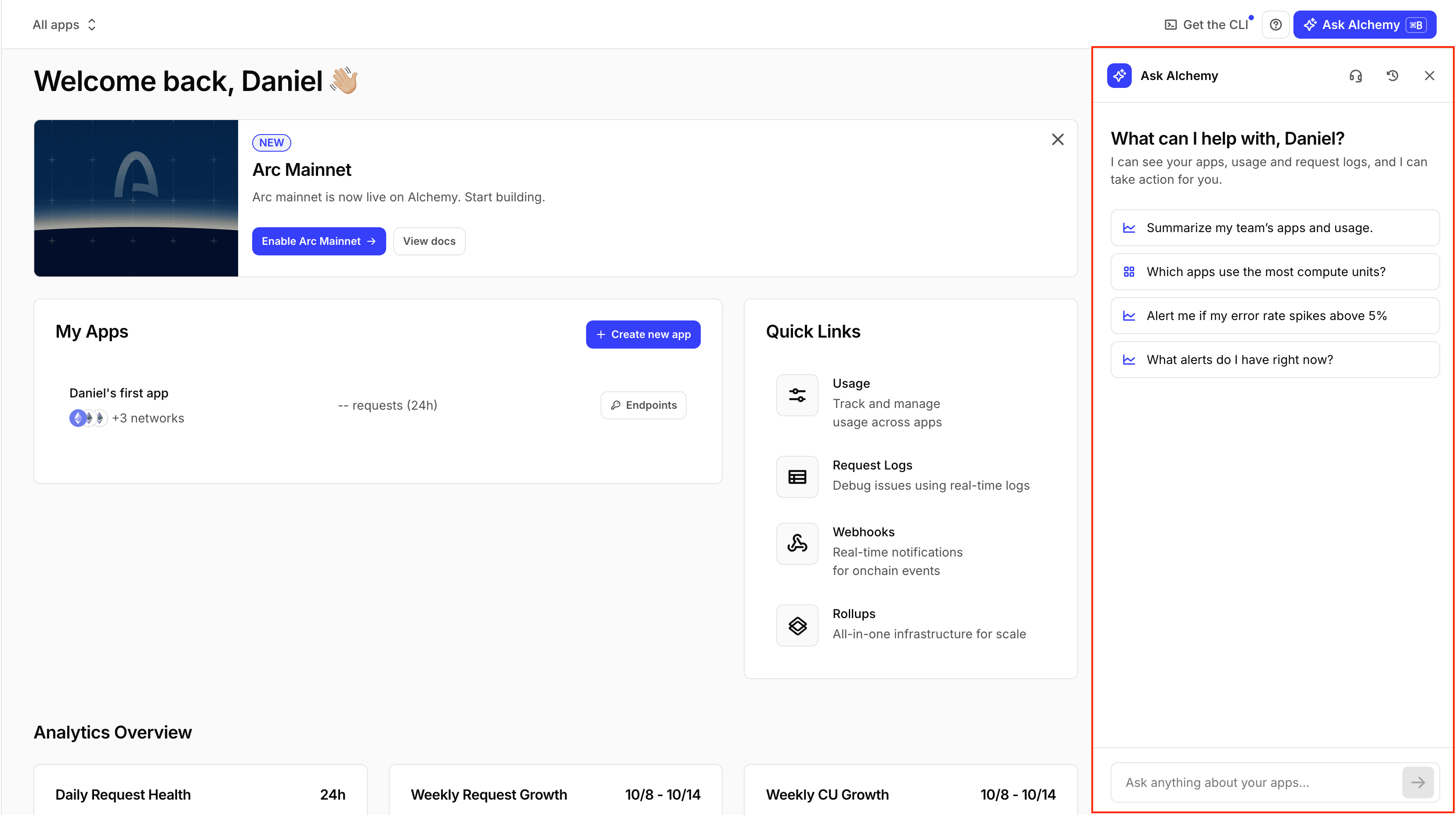Click the '-- requests (24h)' text
The image size is (1456, 815).
387,405
